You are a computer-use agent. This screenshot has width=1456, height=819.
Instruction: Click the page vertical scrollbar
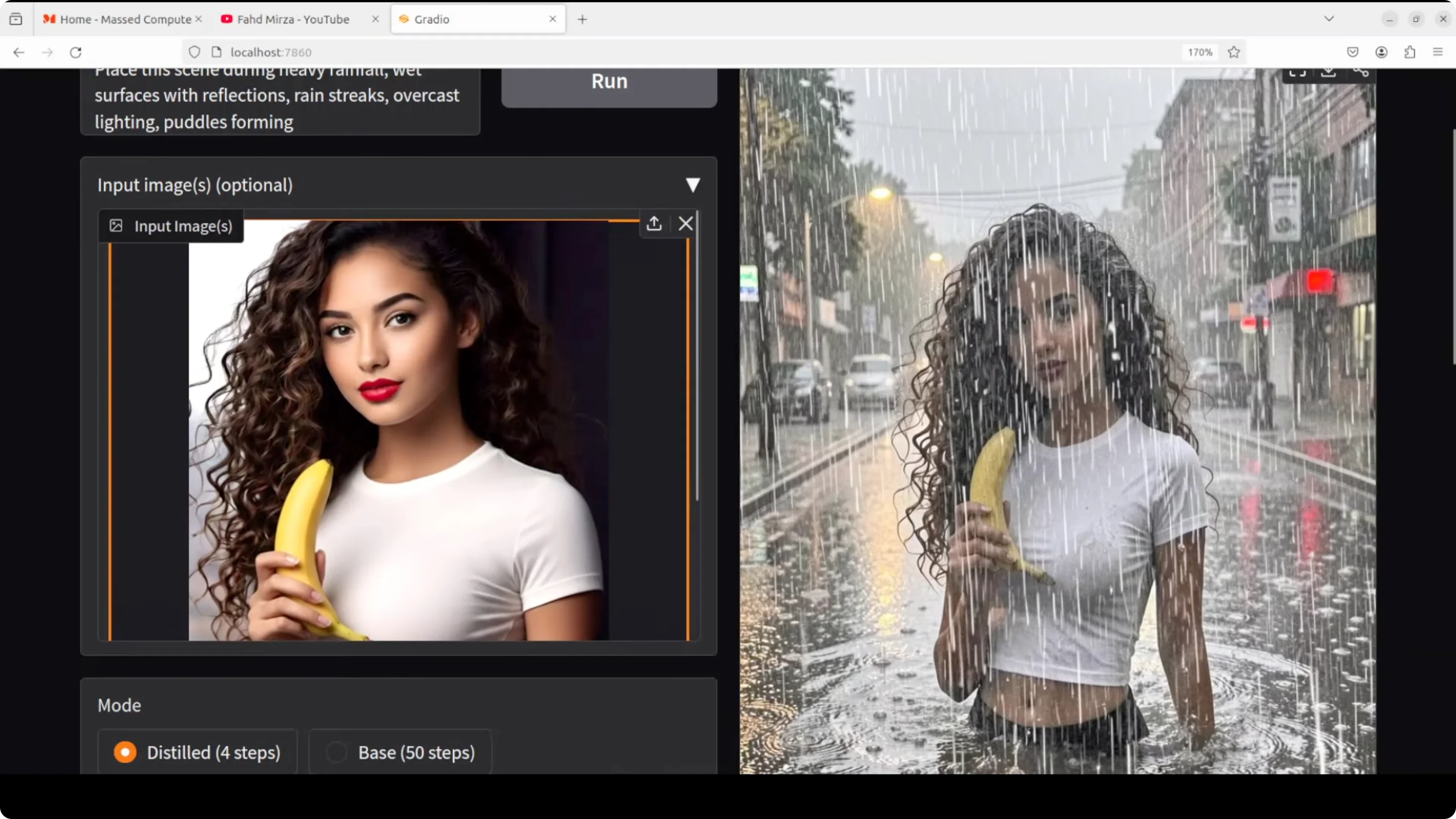[x=1453, y=247]
